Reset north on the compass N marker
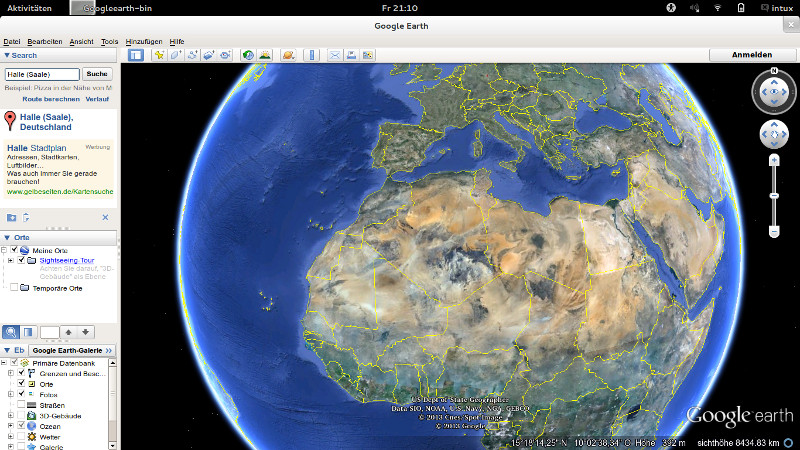The width and height of the screenshot is (800, 450). tap(774, 71)
